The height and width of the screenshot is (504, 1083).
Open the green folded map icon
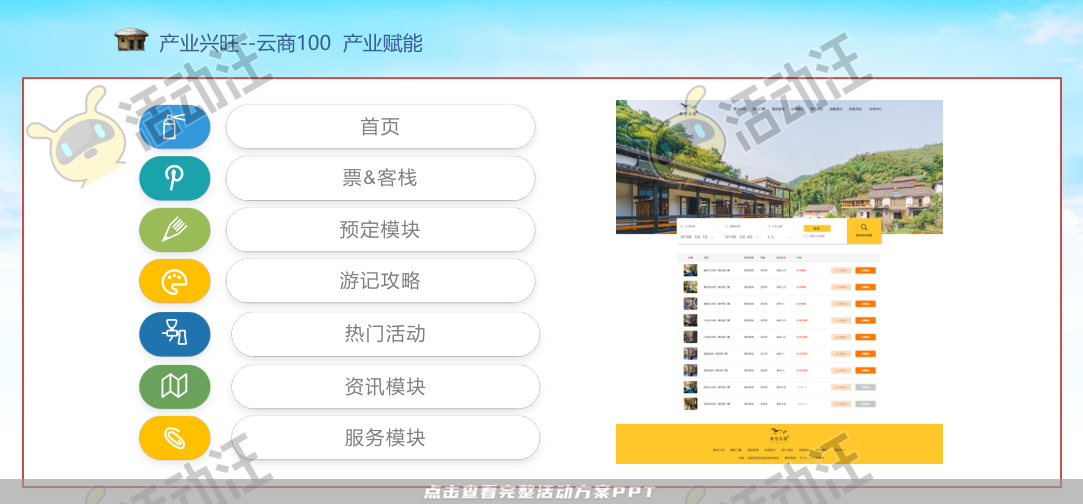point(174,386)
